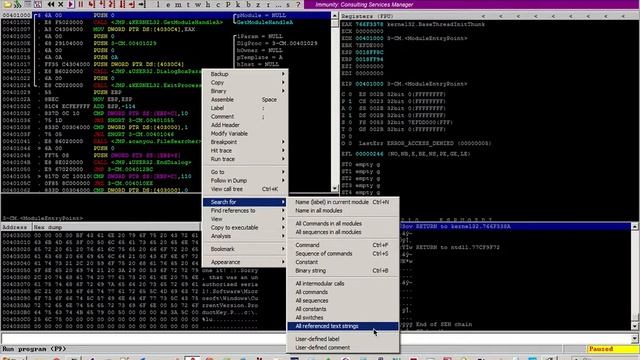This screenshot has height=360, width=640.
Task: Choose Modify Variable from the context menu
Action: [x=246, y=133]
